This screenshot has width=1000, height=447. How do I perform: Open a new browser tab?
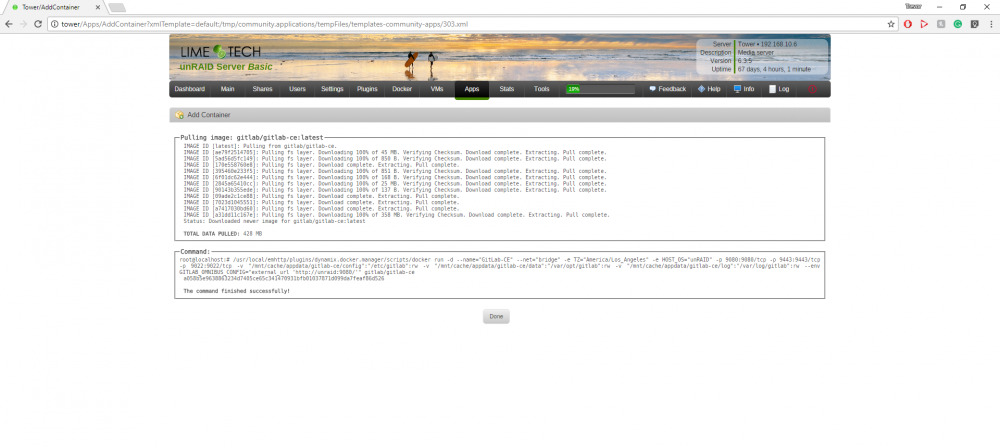coord(117,8)
